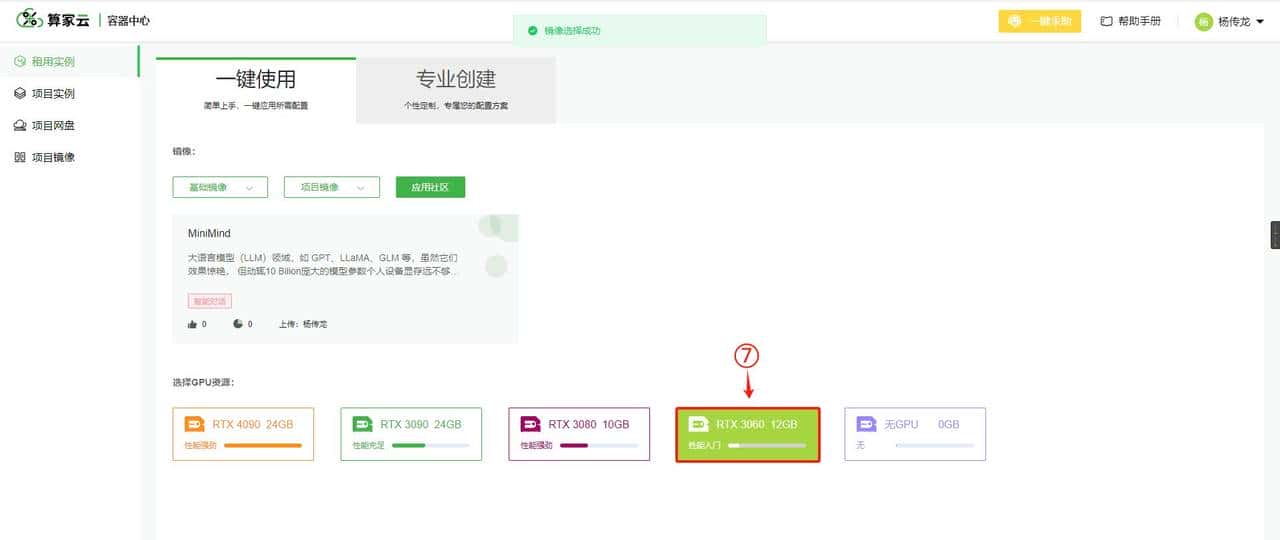Click the RTX 4090 orange performance bar
The image size is (1280, 540).
pyautogui.click(x=262, y=445)
